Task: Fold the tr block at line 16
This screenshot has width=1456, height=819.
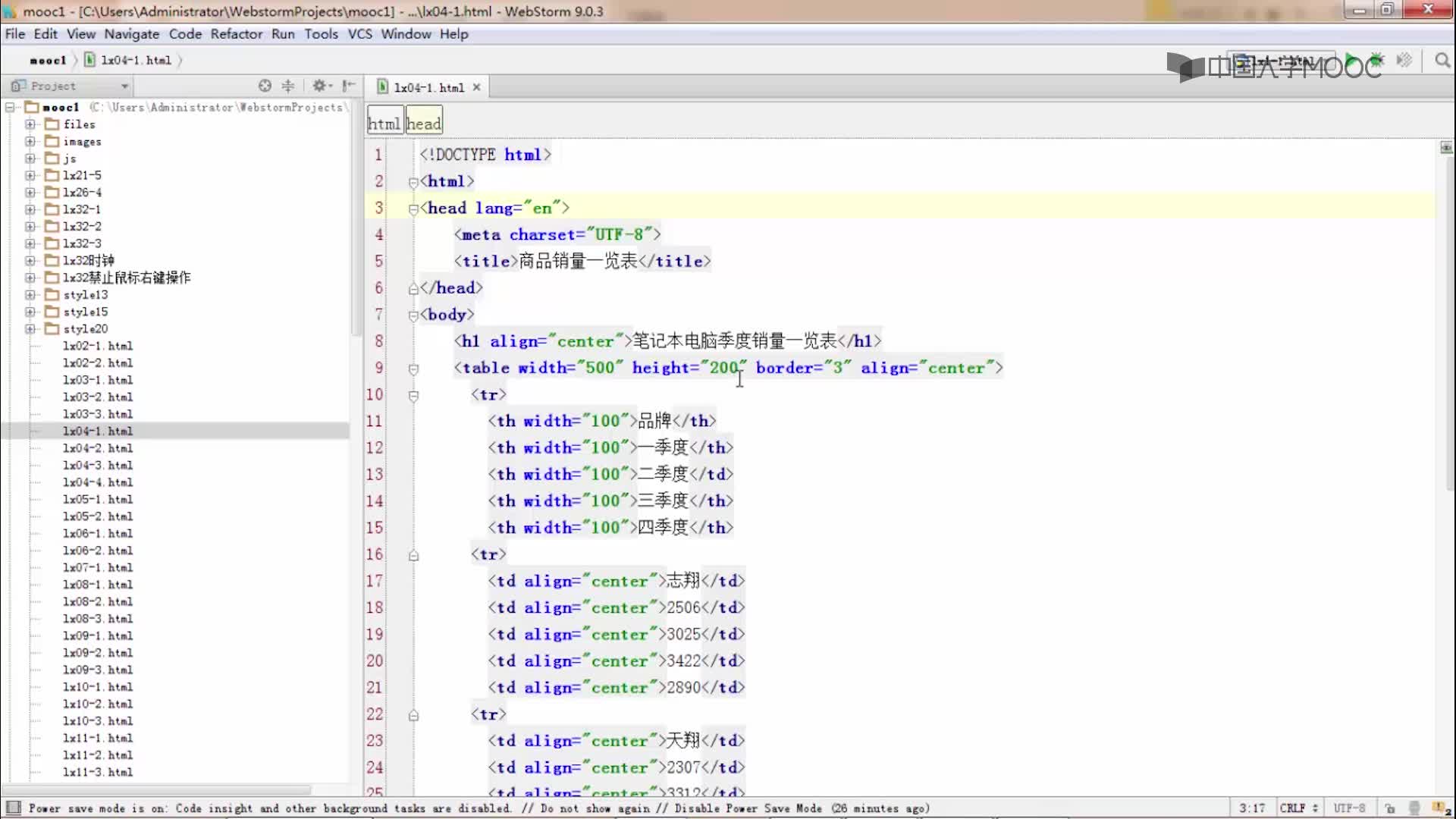Action: 413,555
